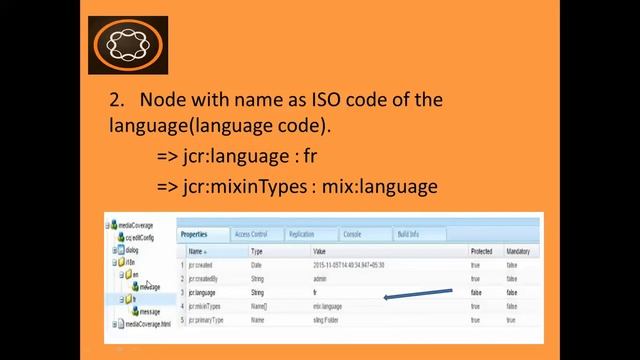This screenshot has height=360, width=640.
Task: Click the cq:editConfig node icon
Action: click(x=121, y=237)
